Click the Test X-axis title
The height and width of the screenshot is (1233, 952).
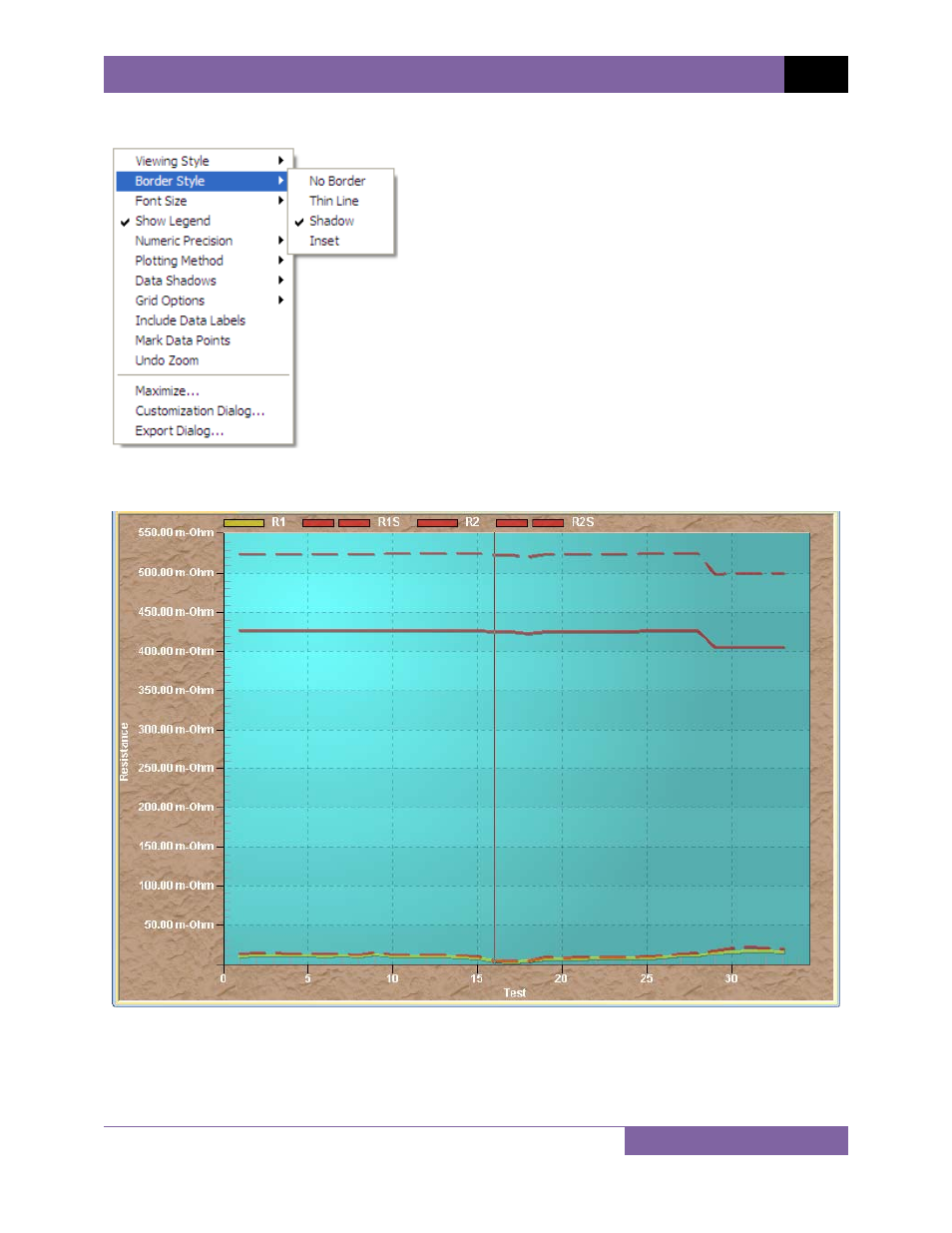[515, 993]
